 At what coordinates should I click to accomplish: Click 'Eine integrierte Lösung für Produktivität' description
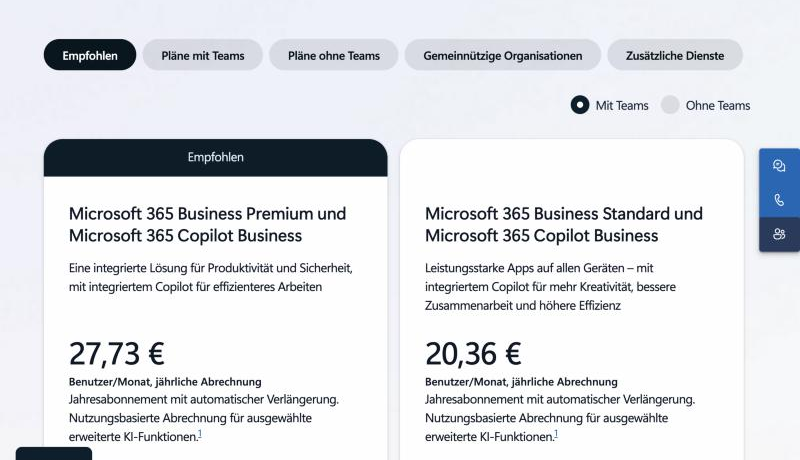click(x=211, y=277)
